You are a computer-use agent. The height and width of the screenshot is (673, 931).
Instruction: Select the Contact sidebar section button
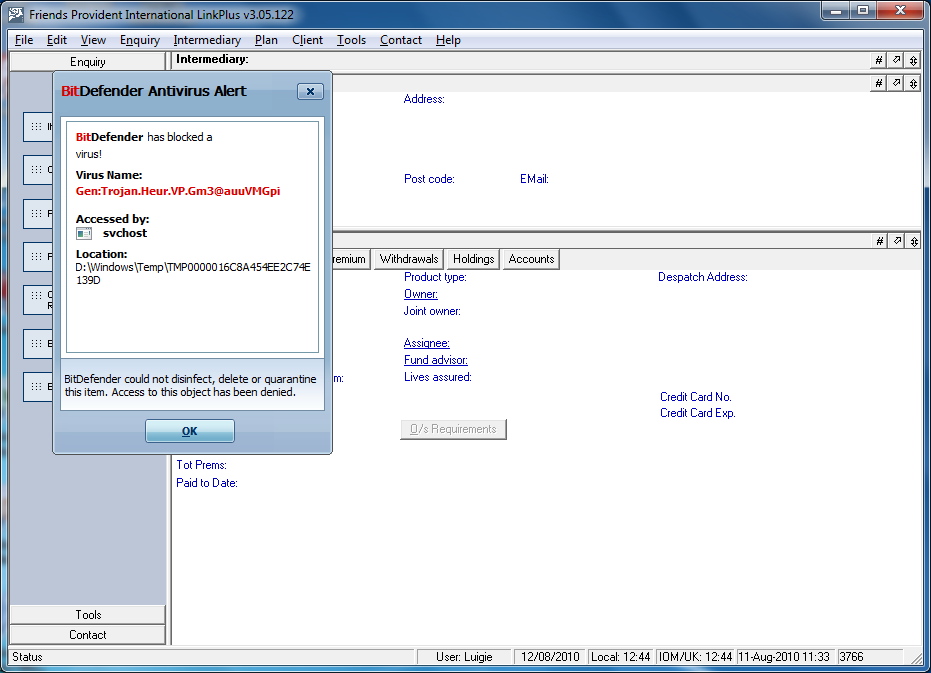tap(88, 635)
